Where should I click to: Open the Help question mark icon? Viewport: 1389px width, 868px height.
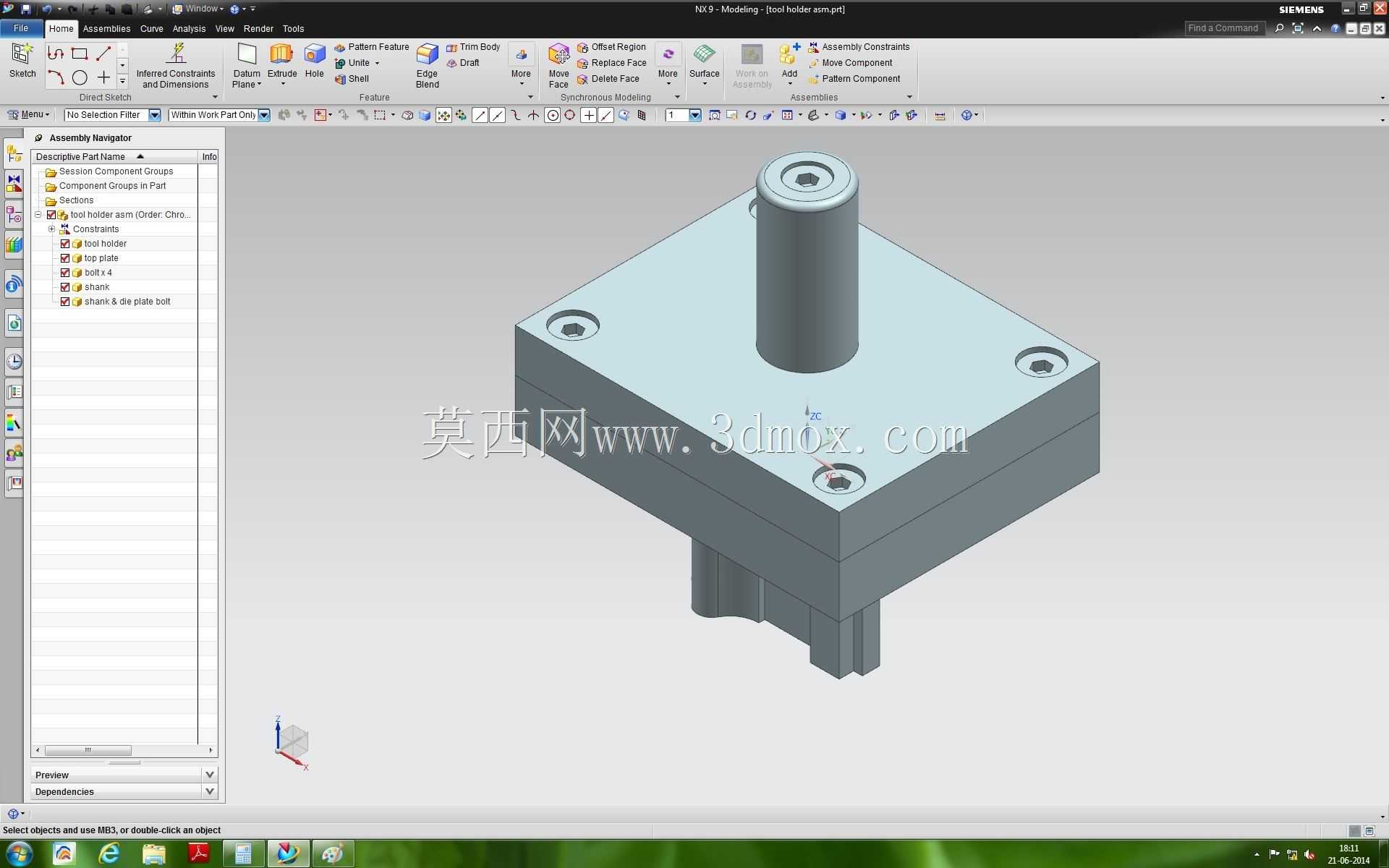pos(1335,29)
